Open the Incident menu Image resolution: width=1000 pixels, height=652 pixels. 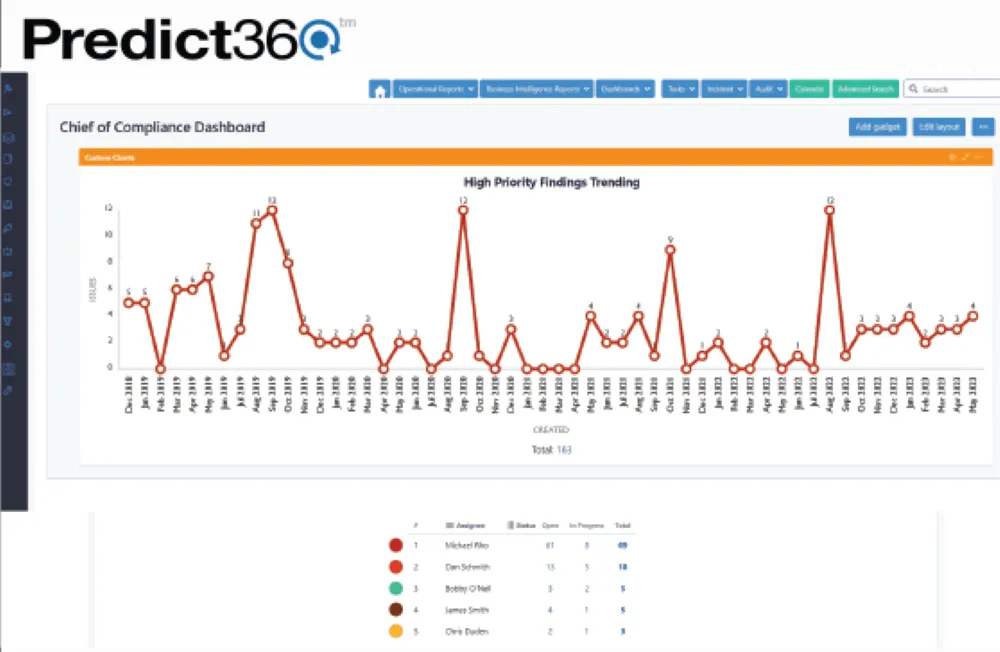tap(724, 89)
